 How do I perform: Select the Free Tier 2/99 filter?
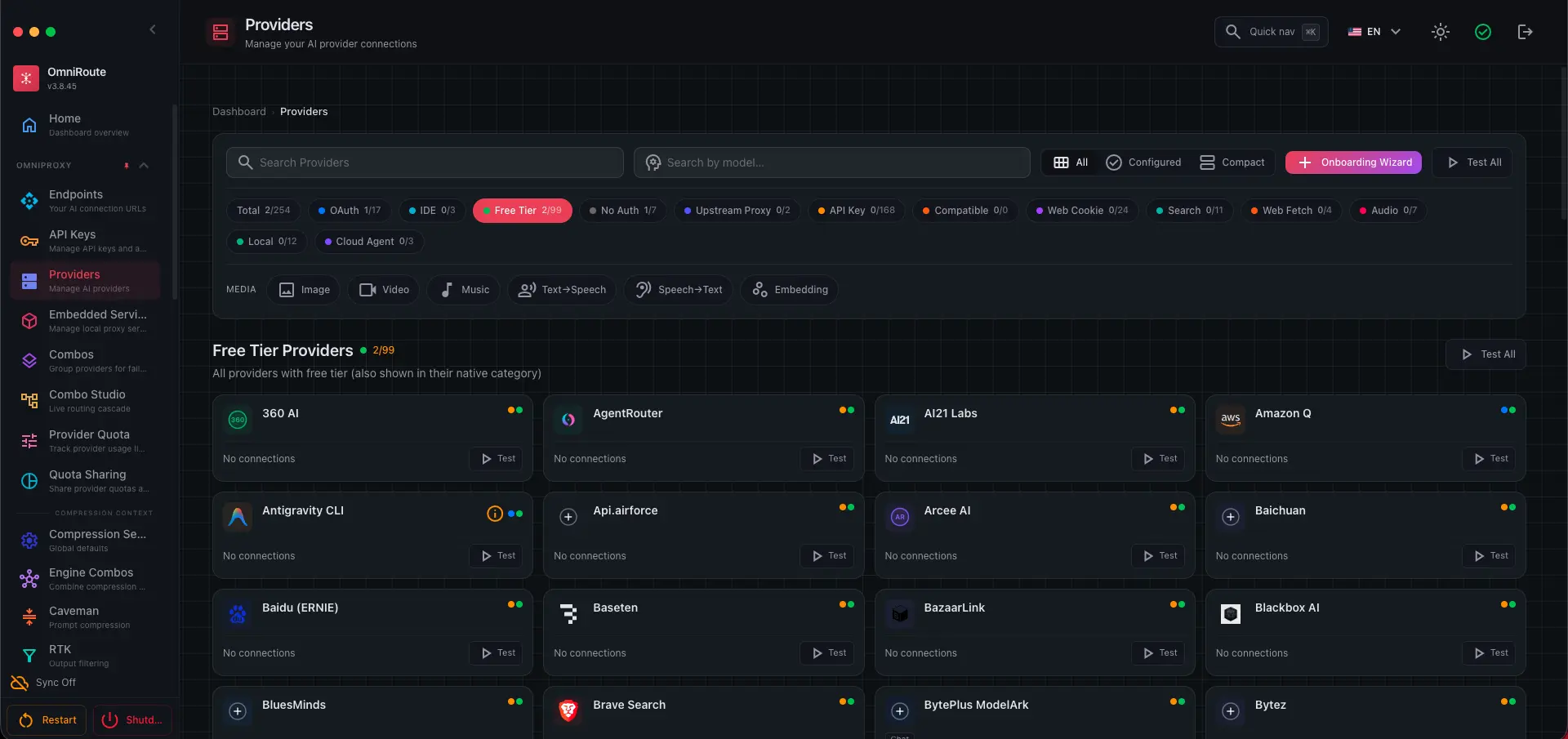click(x=523, y=211)
